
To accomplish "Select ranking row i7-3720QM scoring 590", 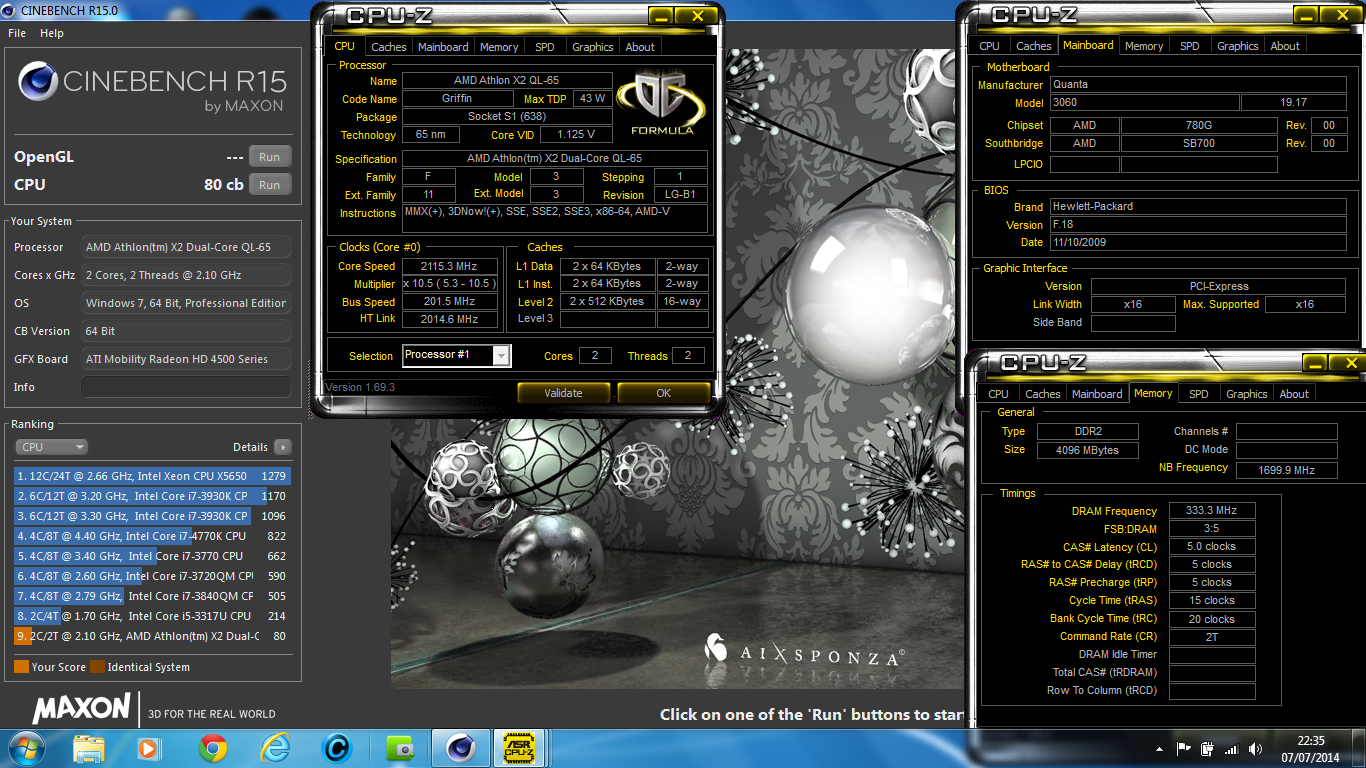I will [152, 576].
